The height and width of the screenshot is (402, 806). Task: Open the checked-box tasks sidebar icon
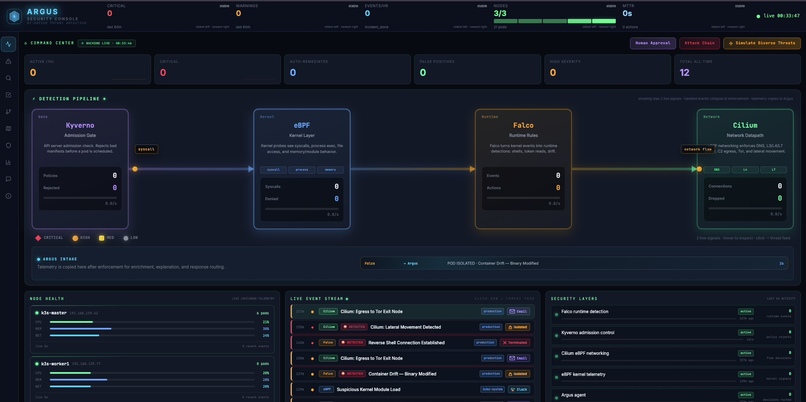point(8,95)
